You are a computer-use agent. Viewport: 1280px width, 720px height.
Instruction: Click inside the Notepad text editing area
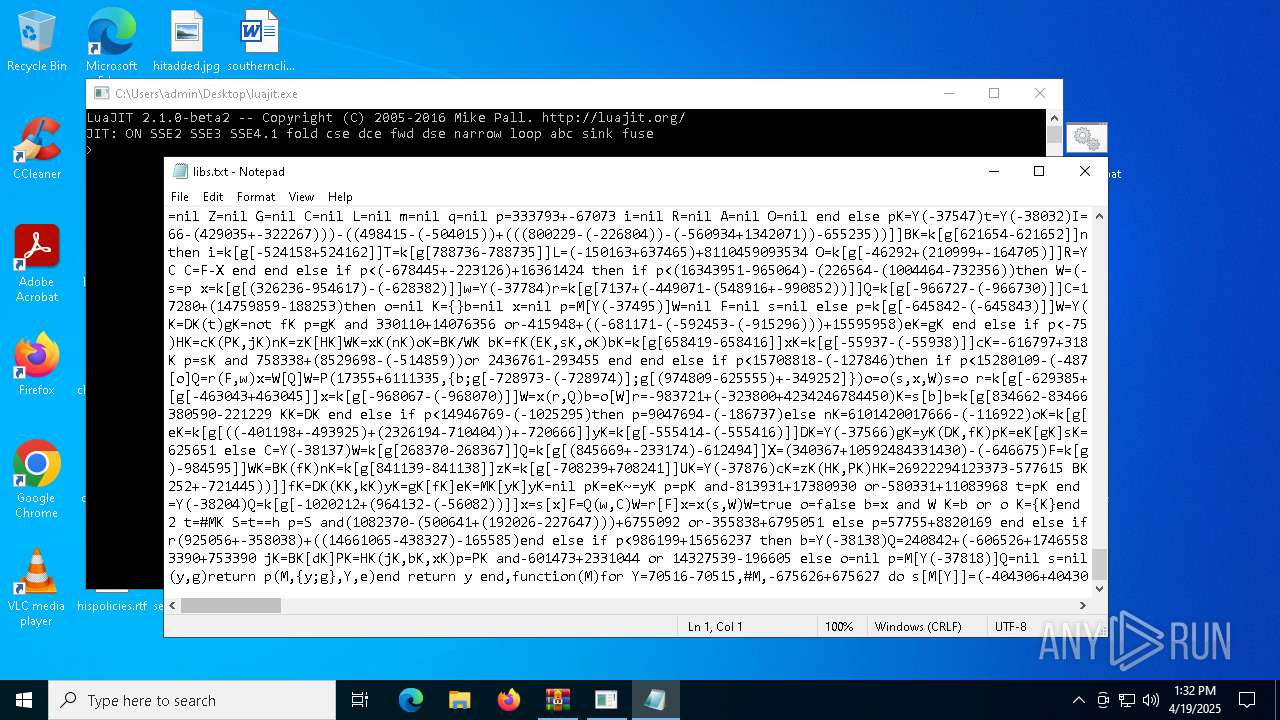point(628,400)
